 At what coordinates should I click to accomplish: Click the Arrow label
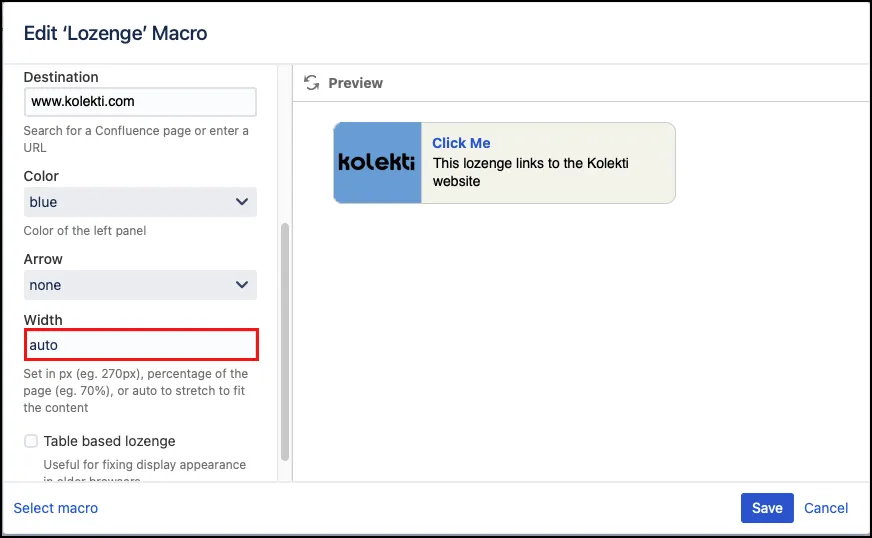[43, 259]
